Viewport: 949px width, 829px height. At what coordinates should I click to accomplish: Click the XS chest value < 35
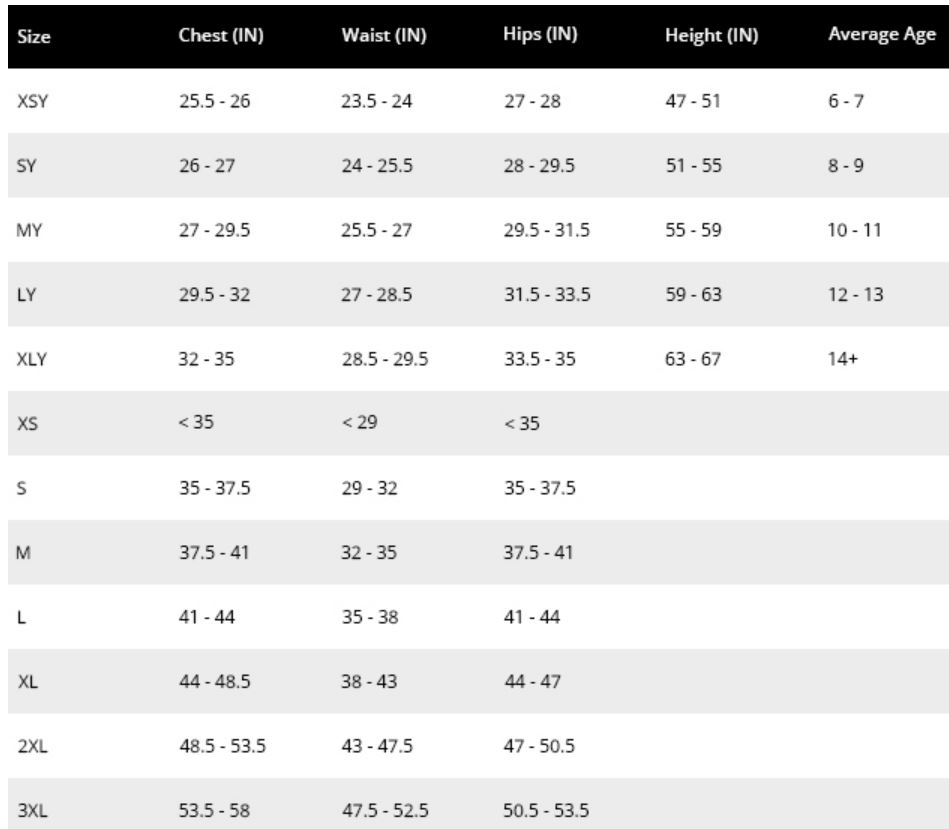pyautogui.click(x=196, y=422)
